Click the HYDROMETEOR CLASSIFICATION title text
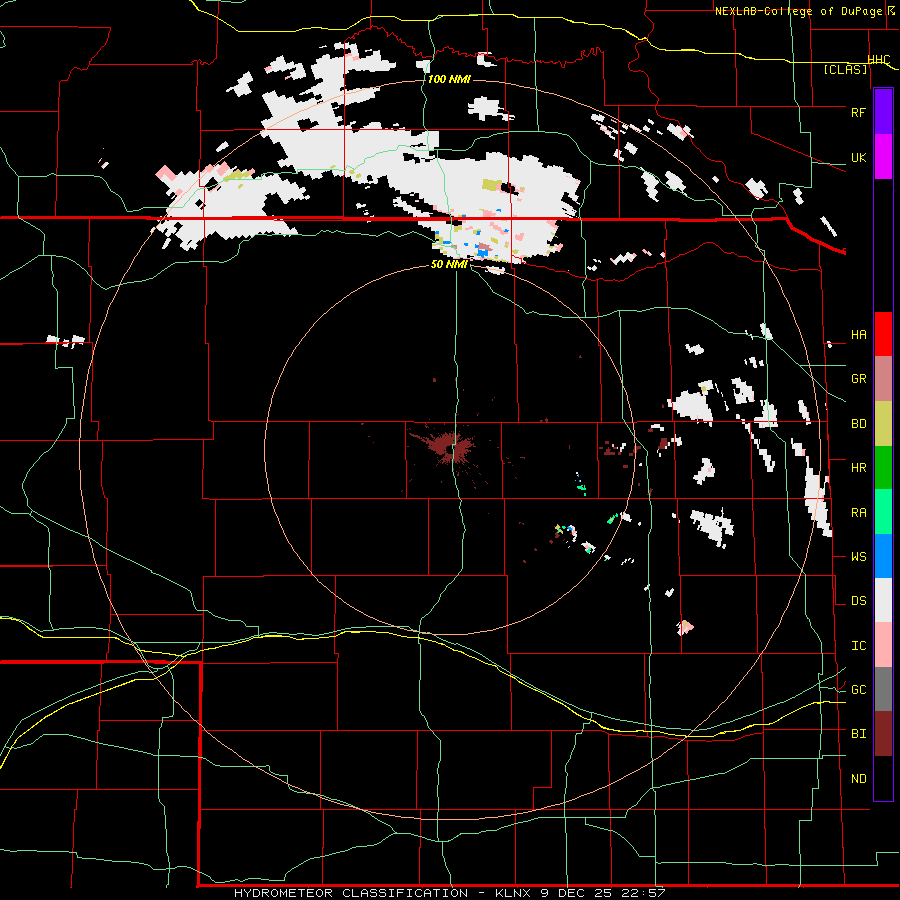This screenshot has width=900, height=900. (351, 893)
